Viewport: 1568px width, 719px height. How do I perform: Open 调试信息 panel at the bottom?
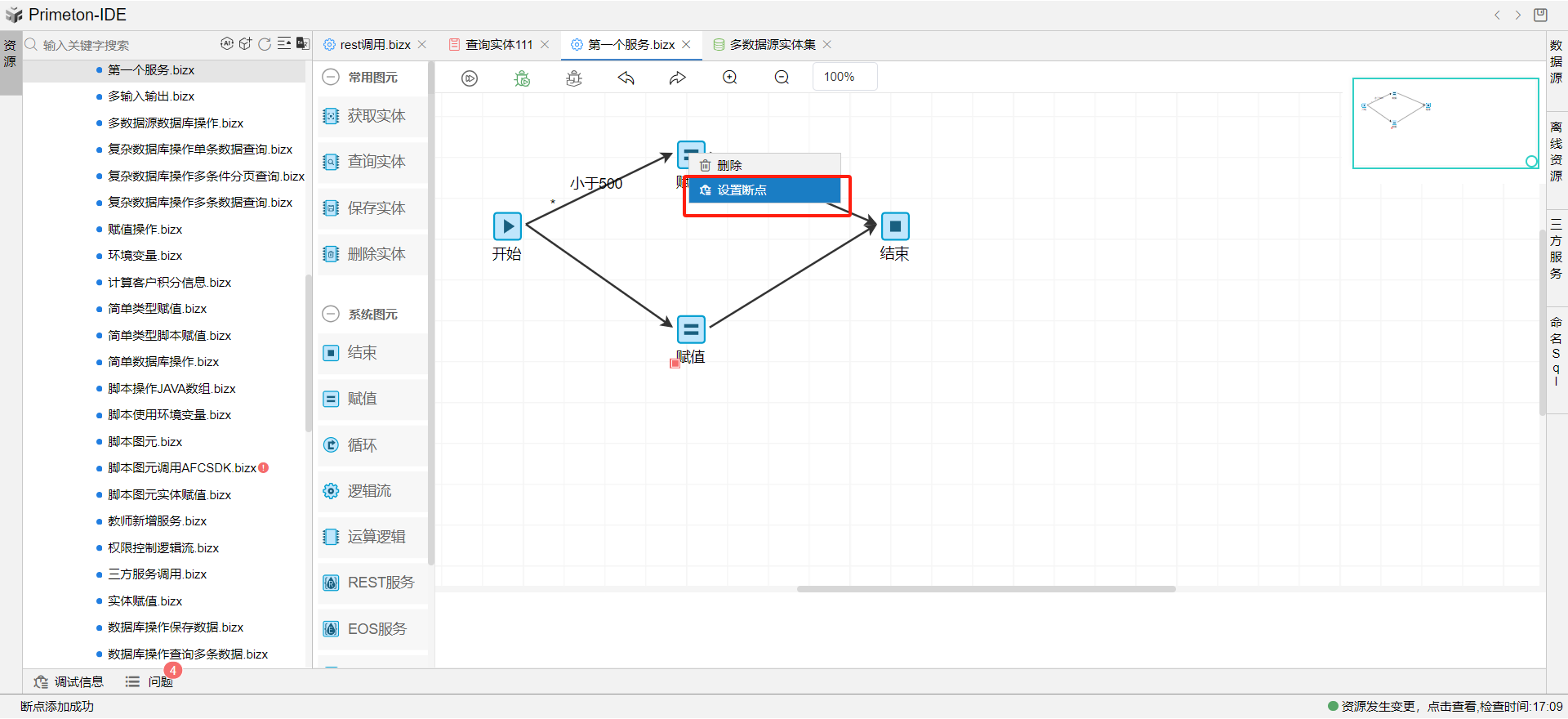(69, 681)
